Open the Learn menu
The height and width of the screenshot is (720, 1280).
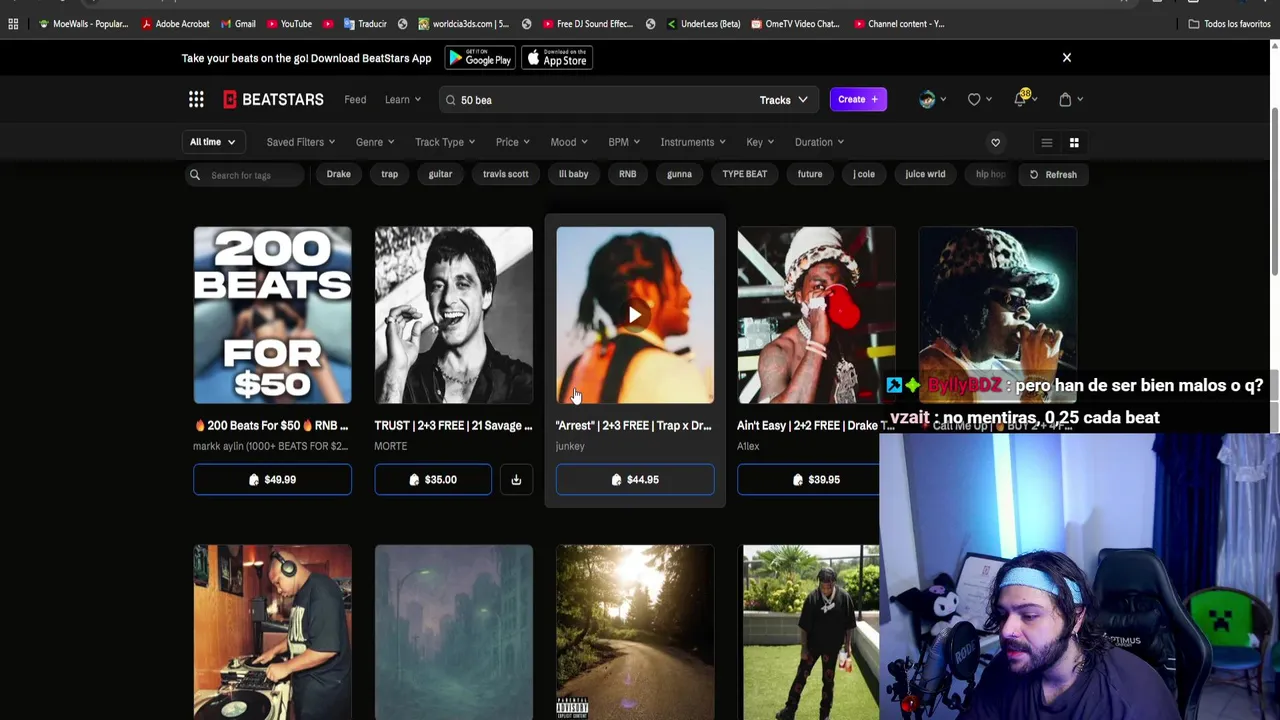click(x=403, y=99)
